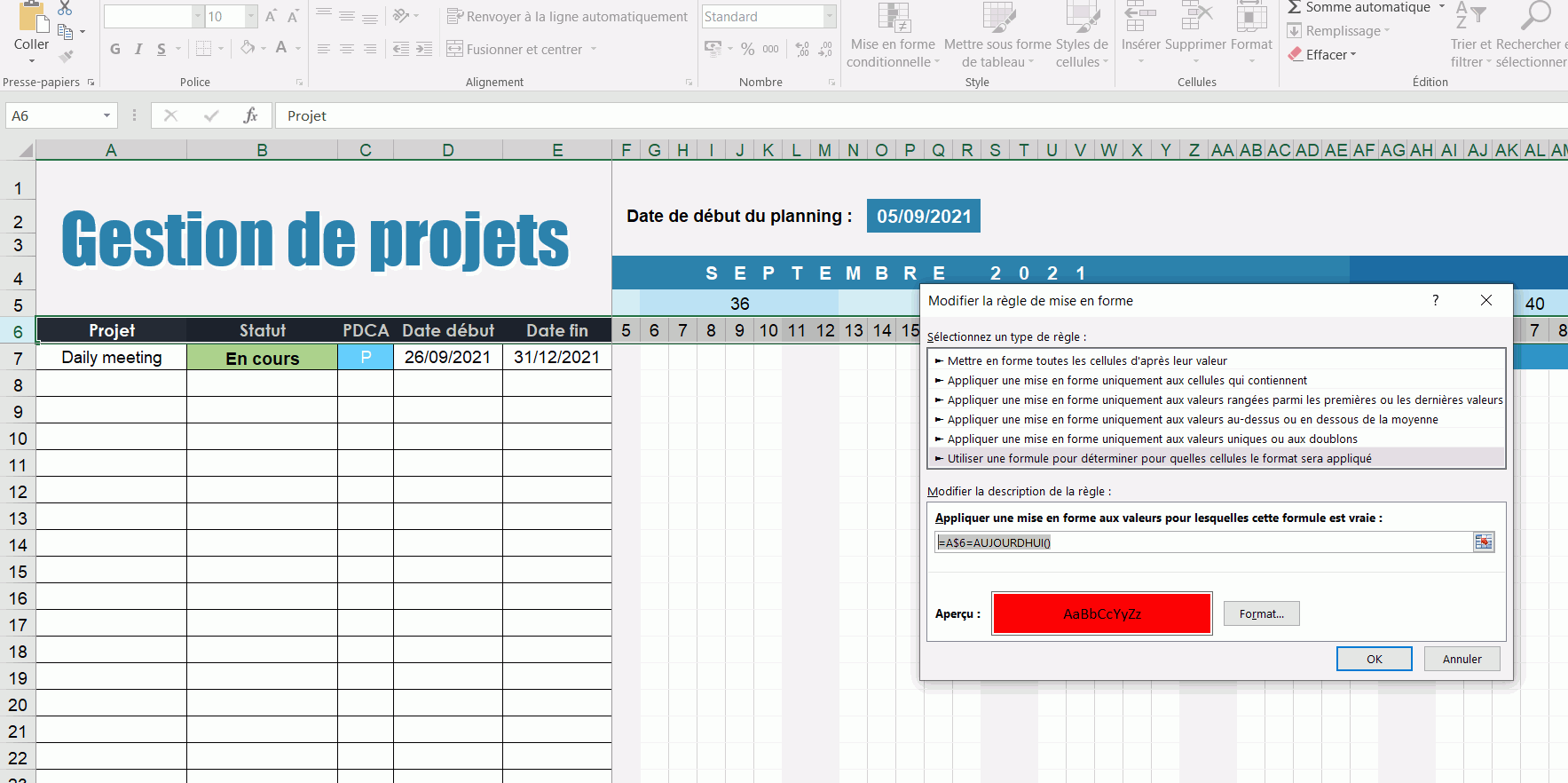Align text to the left
1568x783 pixels.
coord(324,49)
